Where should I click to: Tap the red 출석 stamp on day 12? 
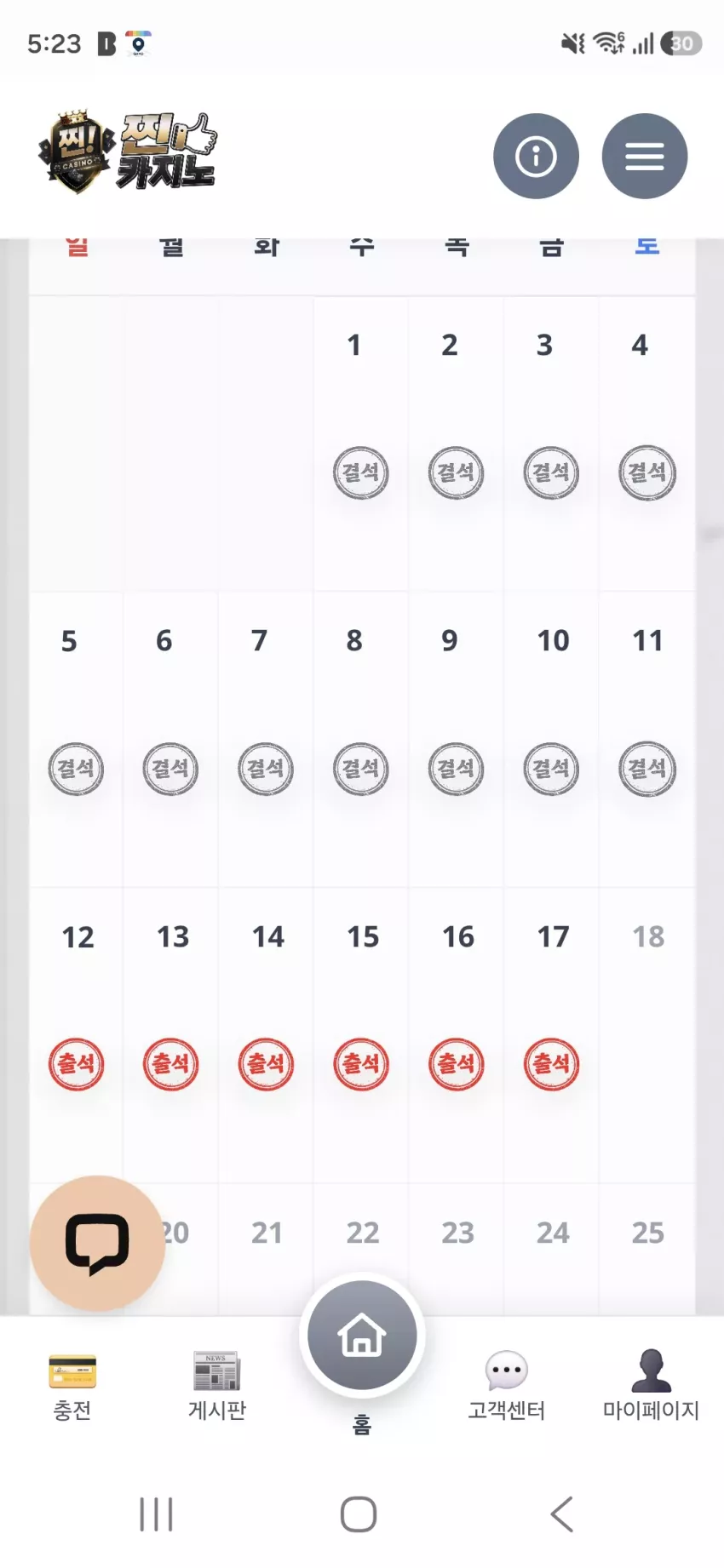pyautogui.click(x=76, y=1064)
